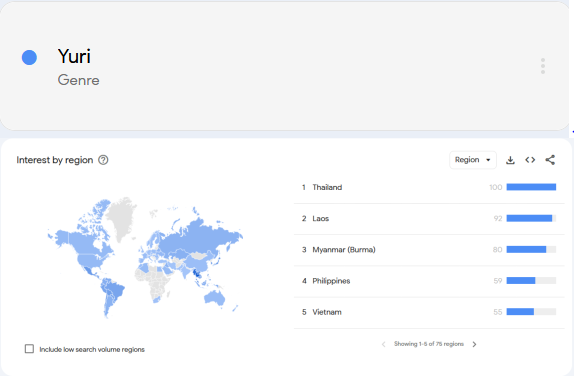This screenshot has width=574, height=377.
Task: Enable Include low search volume regions
Action: click(29, 349)
